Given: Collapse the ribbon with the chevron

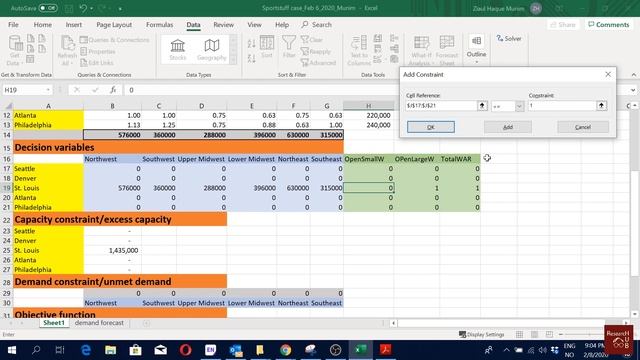Looking at the screenshot, I should (x=633, y=75).
